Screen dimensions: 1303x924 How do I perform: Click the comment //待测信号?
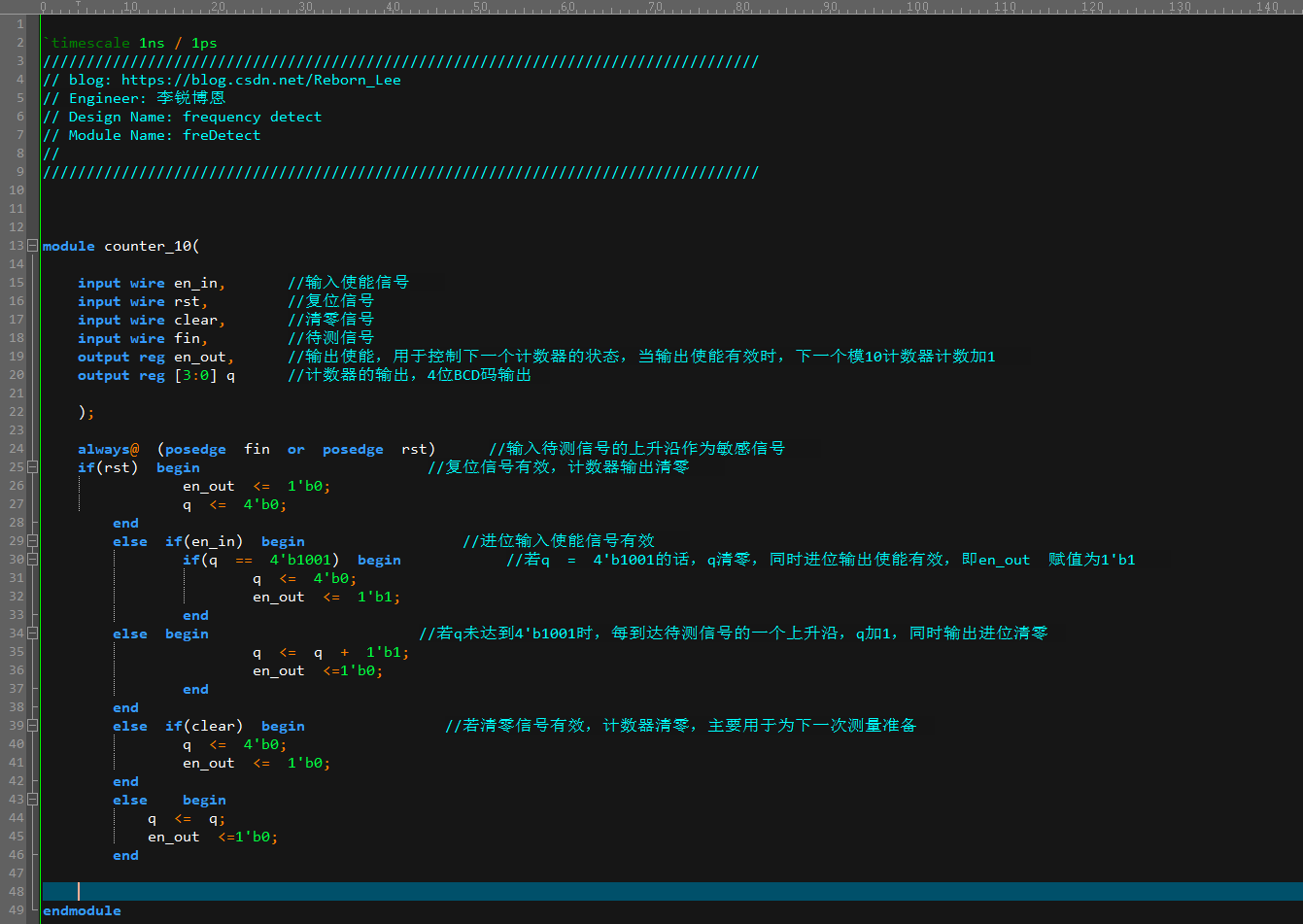[330, 338]
